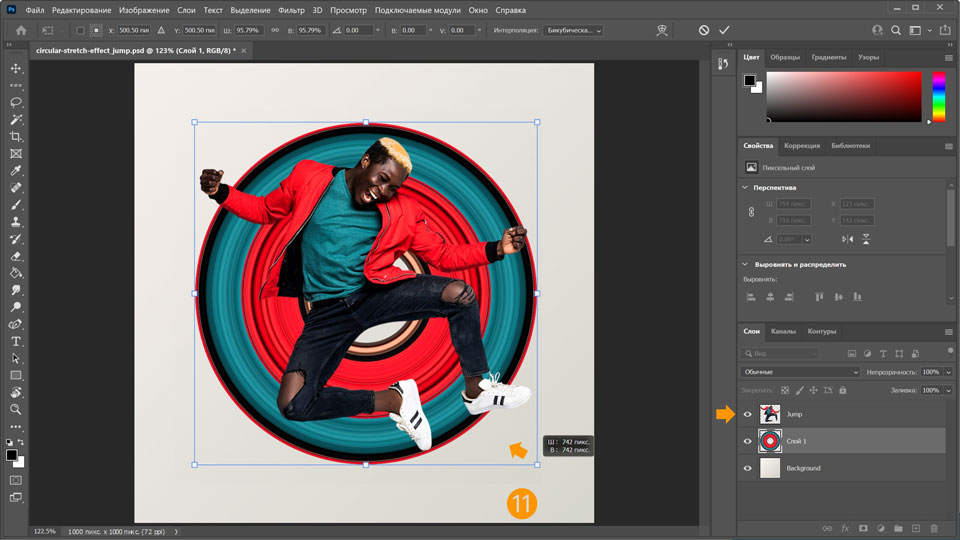
Task: Toggle lock all padlock icon
Action: click(842, 390)
